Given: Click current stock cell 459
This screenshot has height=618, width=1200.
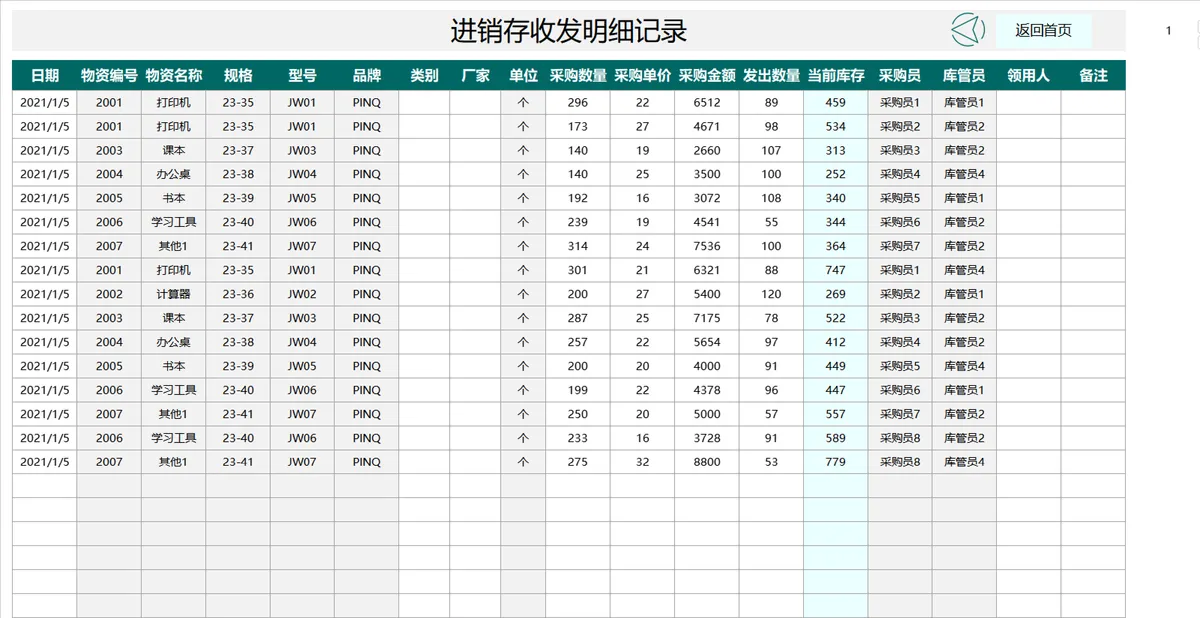Looking at the screenshot, I should 836,102.
